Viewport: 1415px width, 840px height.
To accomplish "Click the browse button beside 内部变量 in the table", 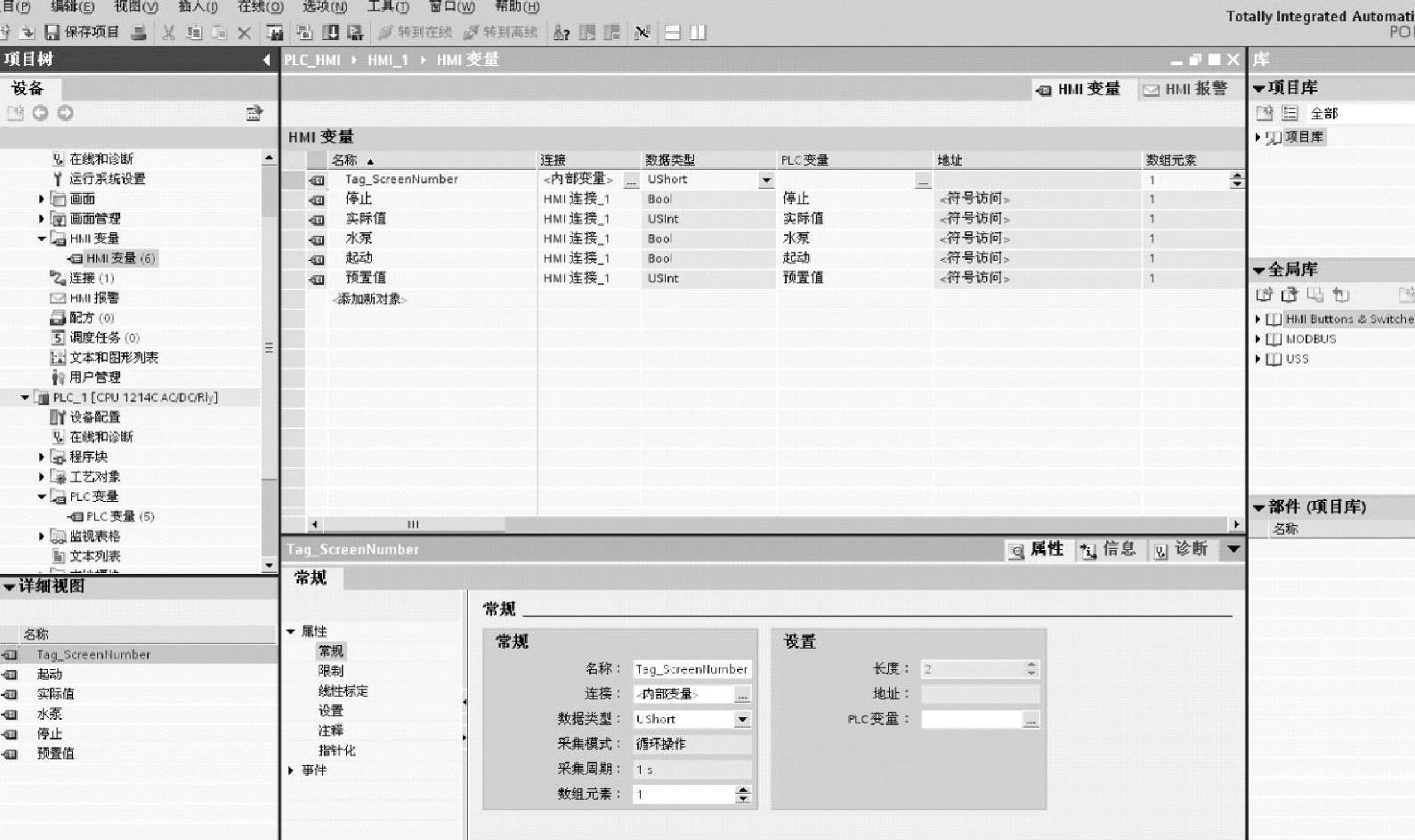I will pos(631,180).
